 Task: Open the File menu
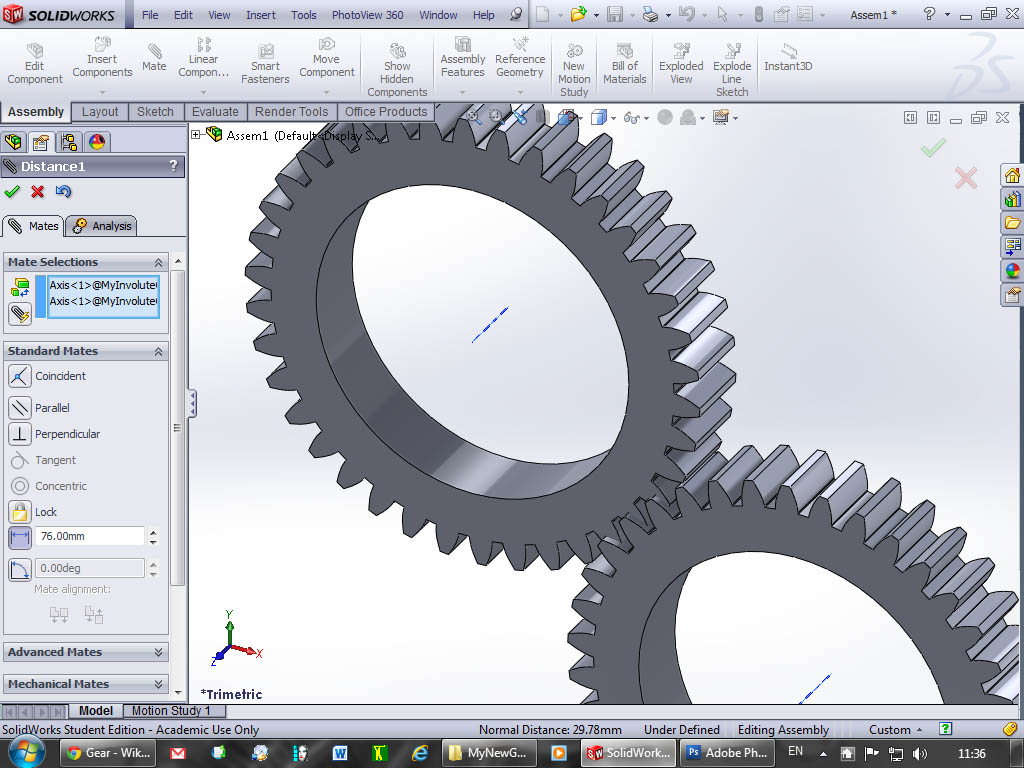(x=150, y=14)
